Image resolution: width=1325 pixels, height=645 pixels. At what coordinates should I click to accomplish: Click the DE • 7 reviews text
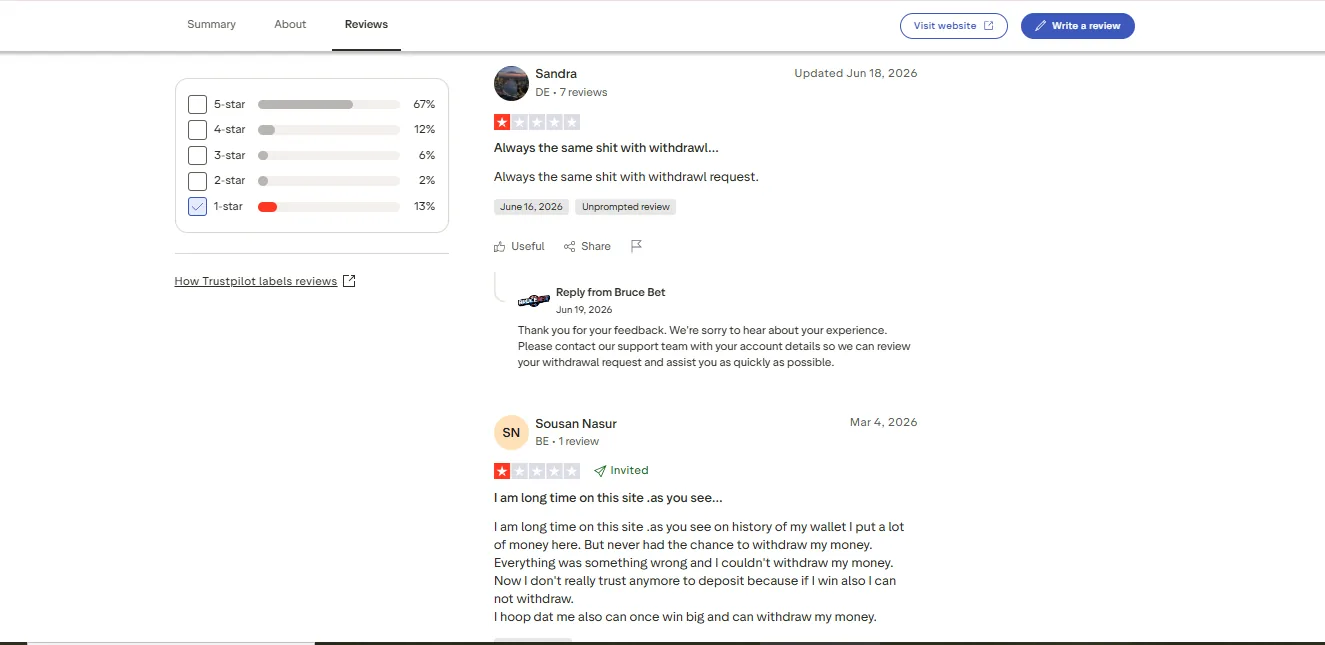tap(571, 92)
